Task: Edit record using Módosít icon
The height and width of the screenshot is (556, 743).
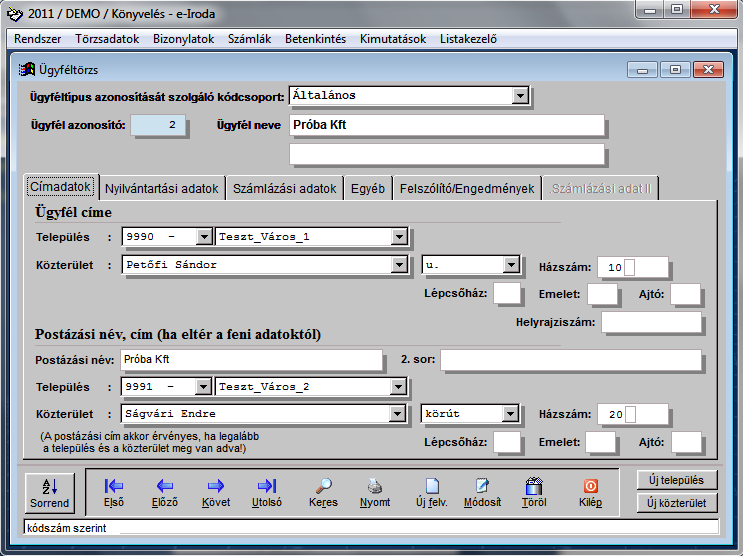Action: pyautogui.click(x=482, y=491)
